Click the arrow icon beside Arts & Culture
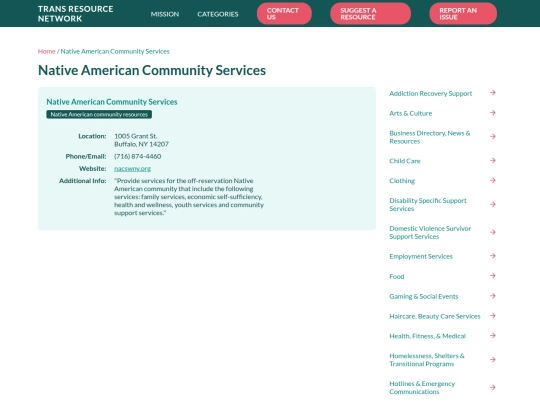The width and height of the screenshot is (540, 405). point(493,113)
